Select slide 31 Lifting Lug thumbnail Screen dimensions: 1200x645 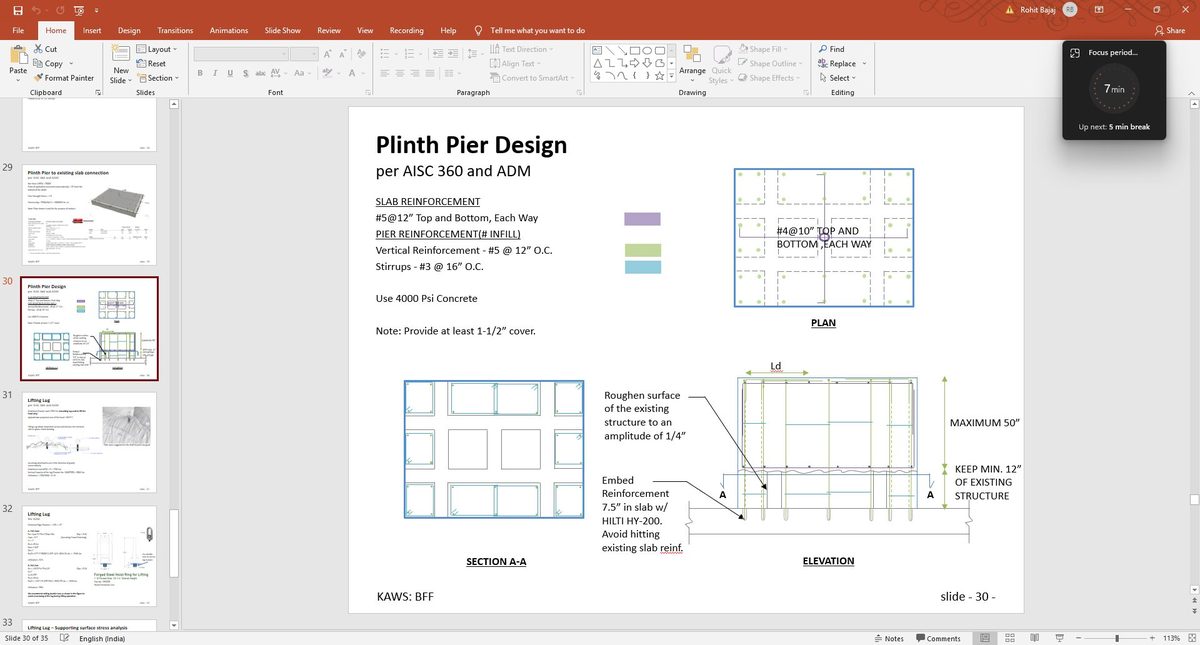point(91,442)
